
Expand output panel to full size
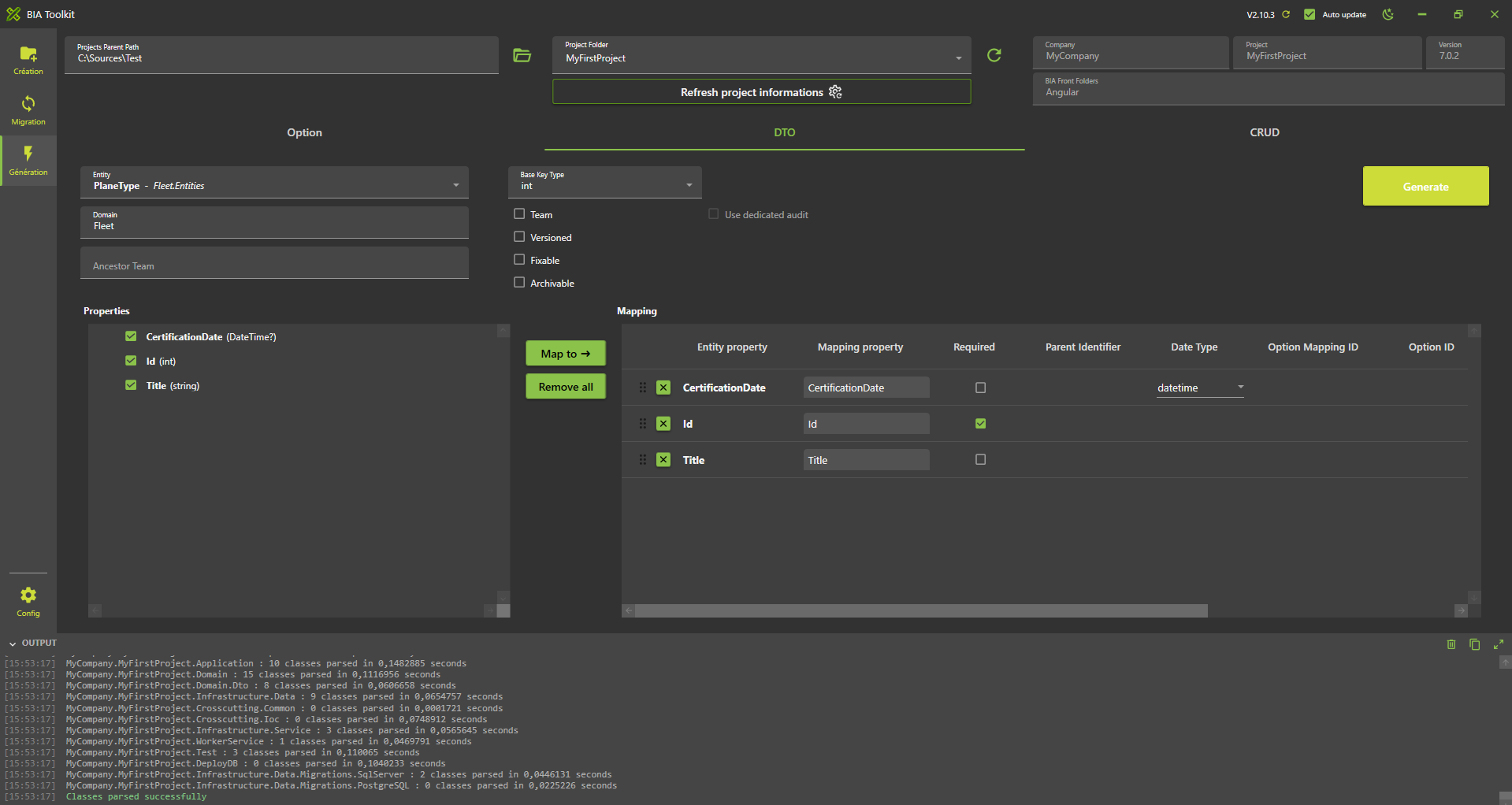click(1499, 644)
